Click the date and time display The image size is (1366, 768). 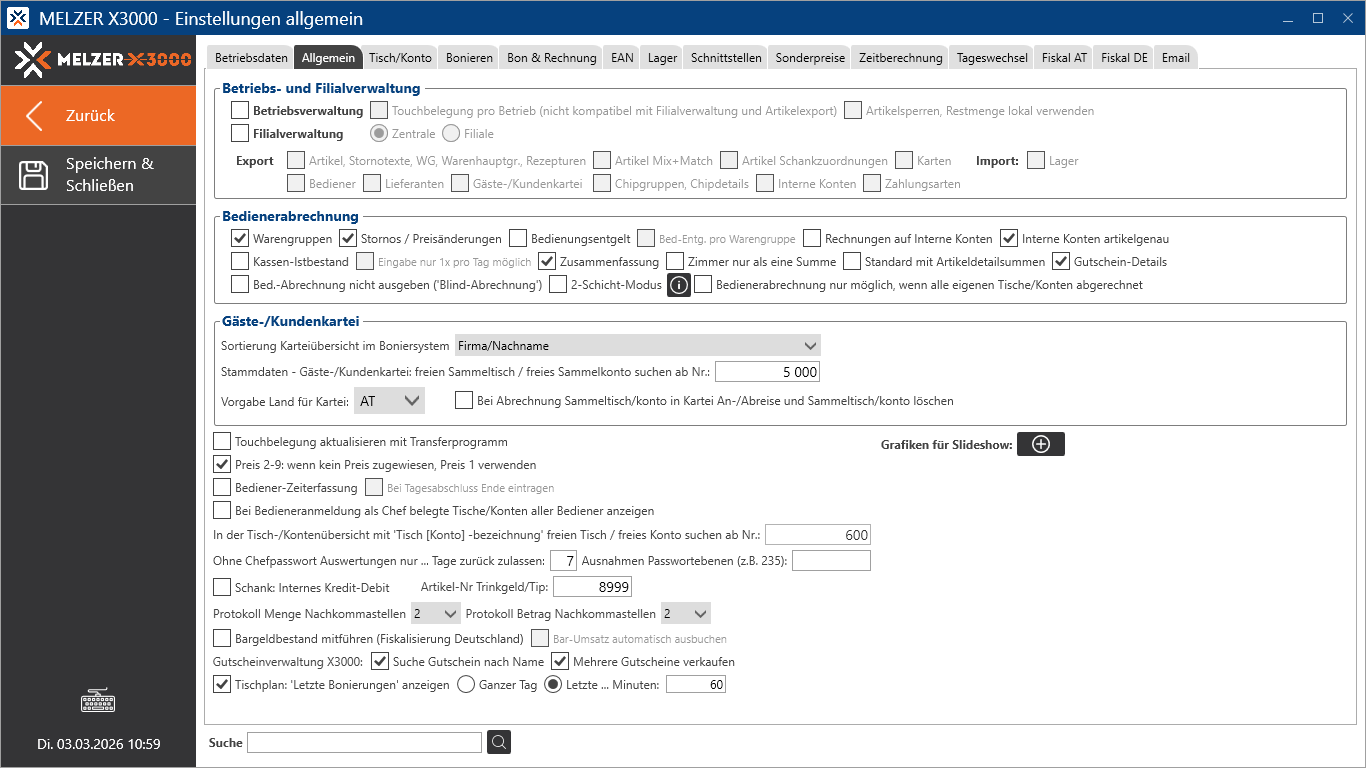[98, 744]
